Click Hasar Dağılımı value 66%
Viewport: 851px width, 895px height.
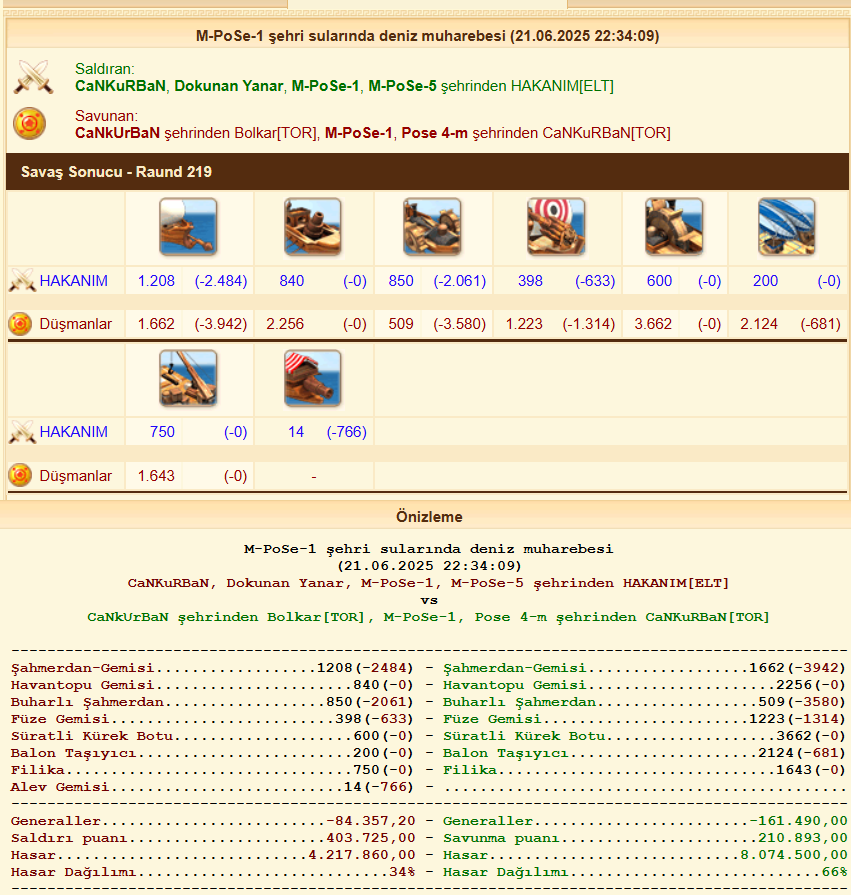coord(834,873)
